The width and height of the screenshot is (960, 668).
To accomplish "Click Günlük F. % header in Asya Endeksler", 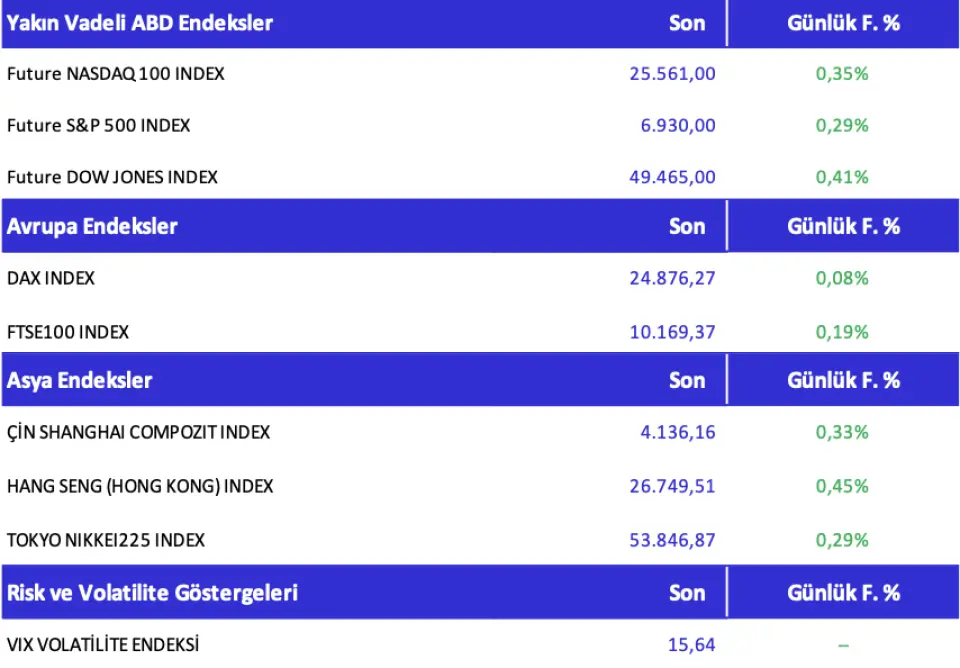I will (843, 380).
